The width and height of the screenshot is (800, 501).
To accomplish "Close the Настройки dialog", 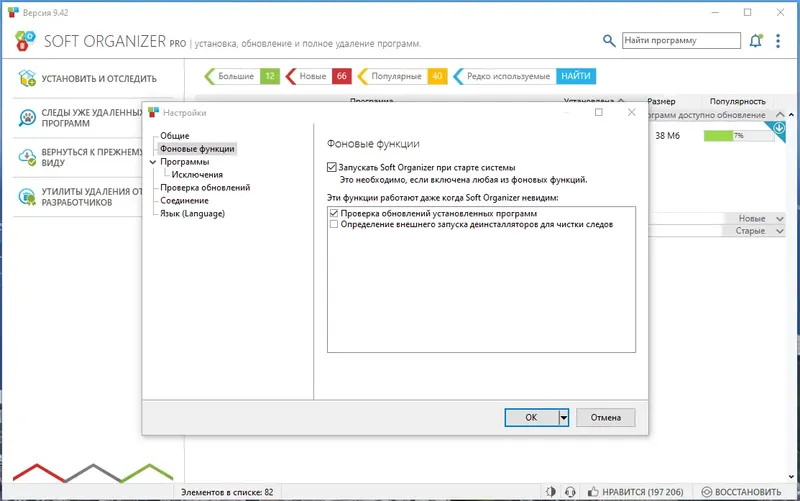I will pyautogui.click(x=632, y=112).
